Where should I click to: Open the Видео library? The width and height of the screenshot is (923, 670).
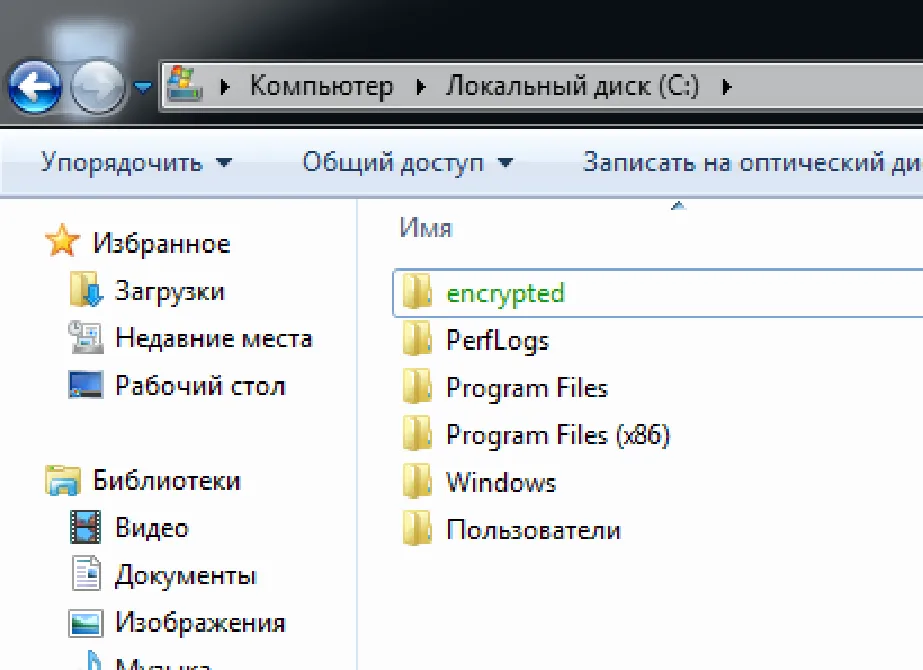pos(152,528)
